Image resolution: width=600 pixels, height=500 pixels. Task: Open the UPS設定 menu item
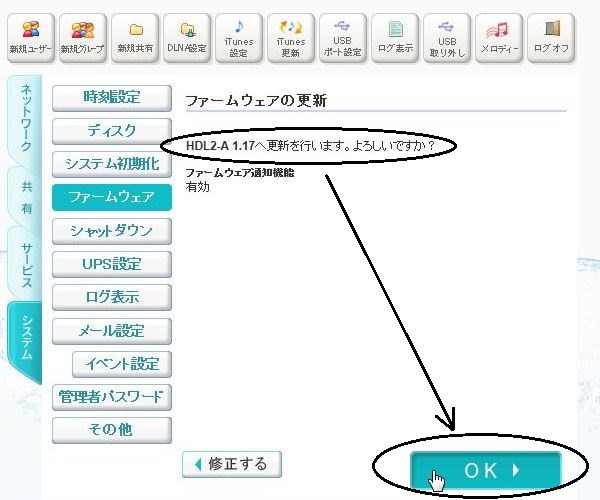pyautogui.click(x=112, y=264)
